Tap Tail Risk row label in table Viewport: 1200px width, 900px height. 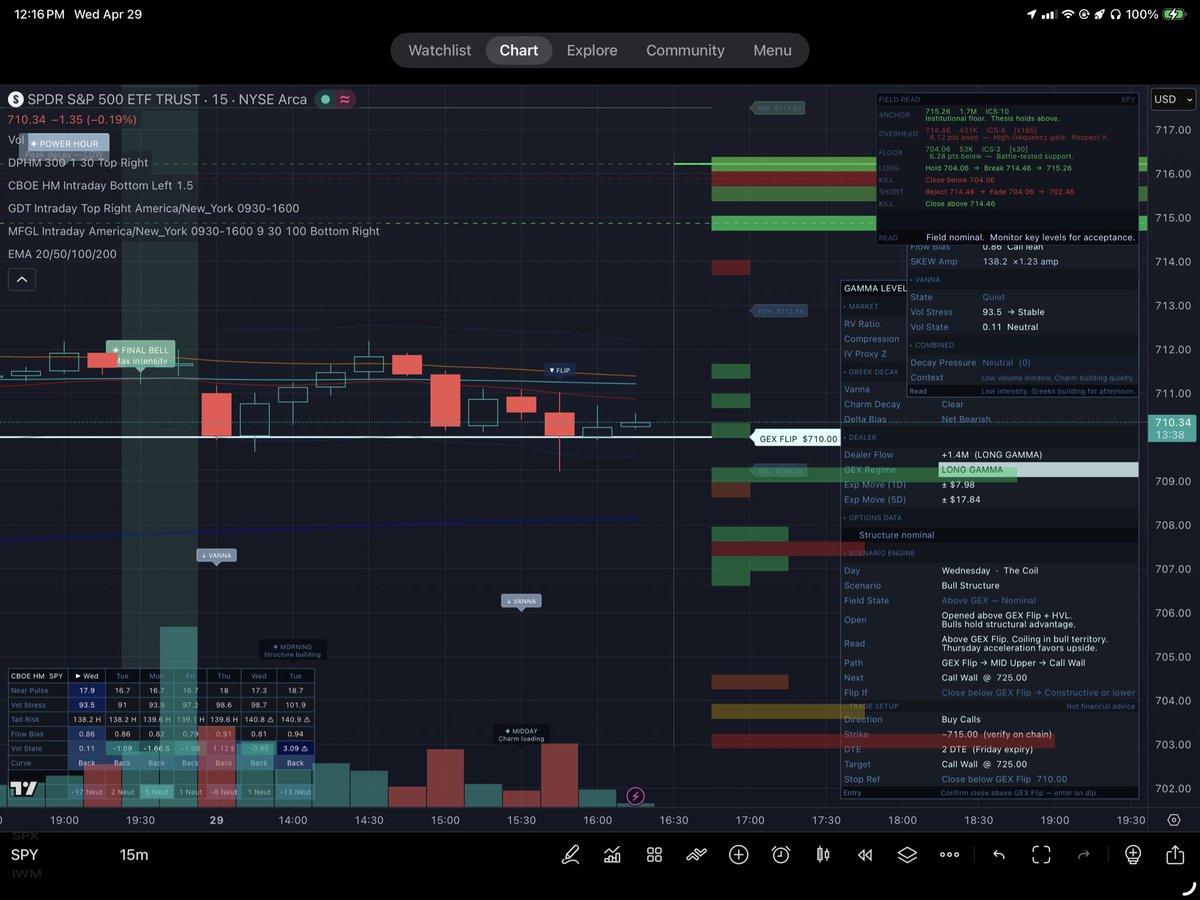coord(25,719)
